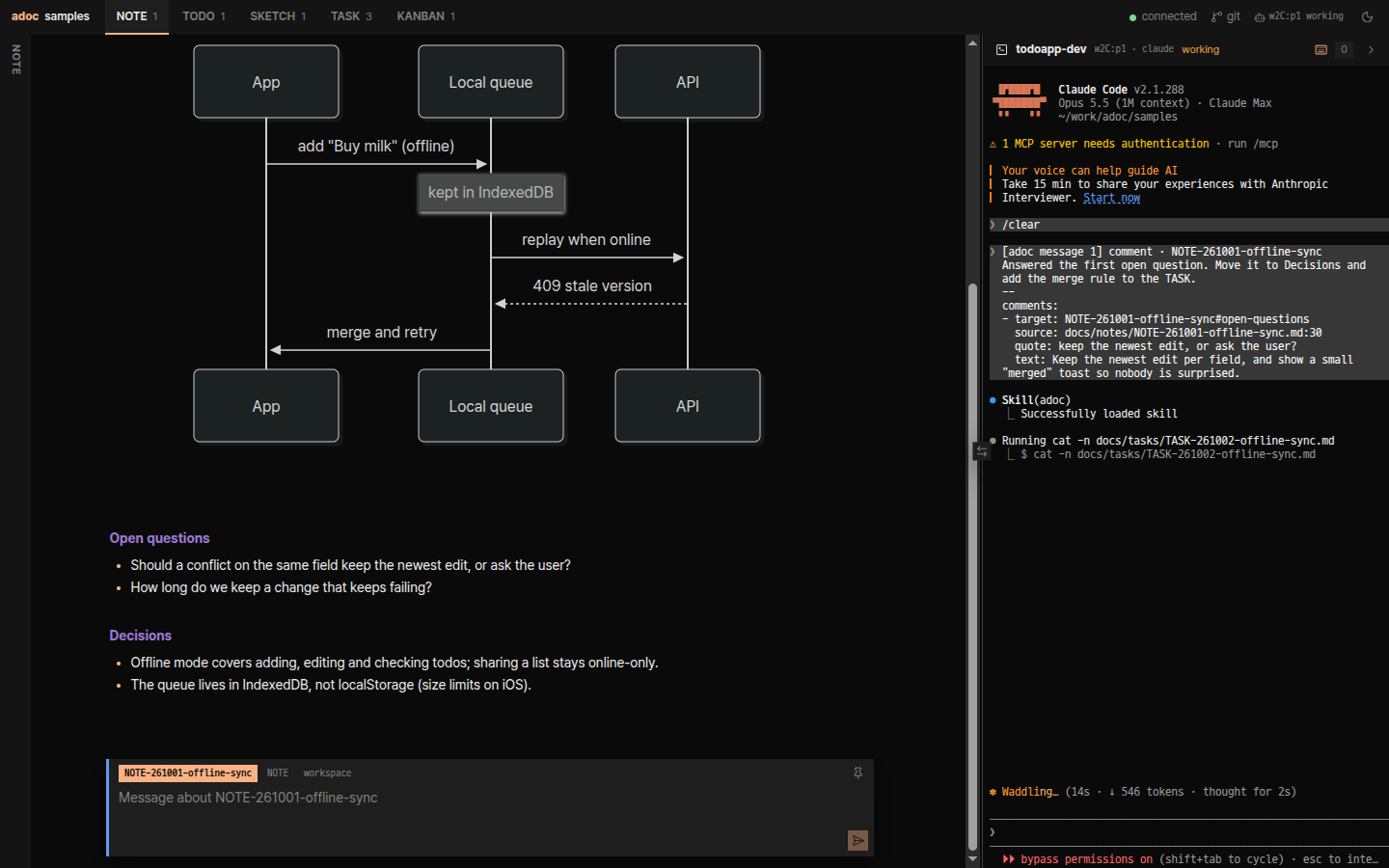
Task: Click the 'add "Buy milk" (offline)' label
Action: click(376, 147)
